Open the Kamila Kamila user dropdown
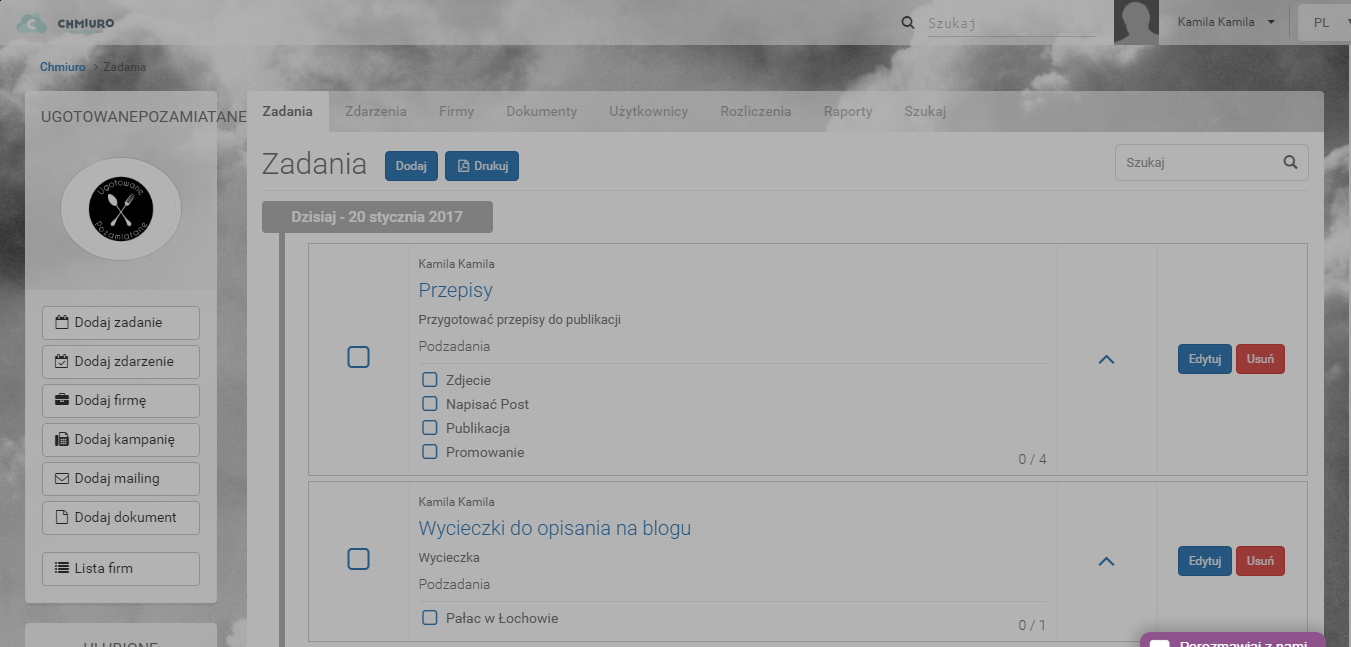Viewport: 1351px width, 647px height. pos(1226,22)
